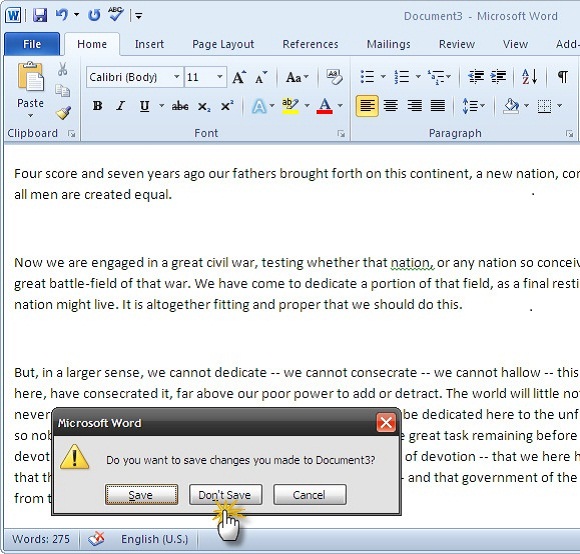Click the Multilevel List icon
The image size is (580, 554).
point(436,77)
